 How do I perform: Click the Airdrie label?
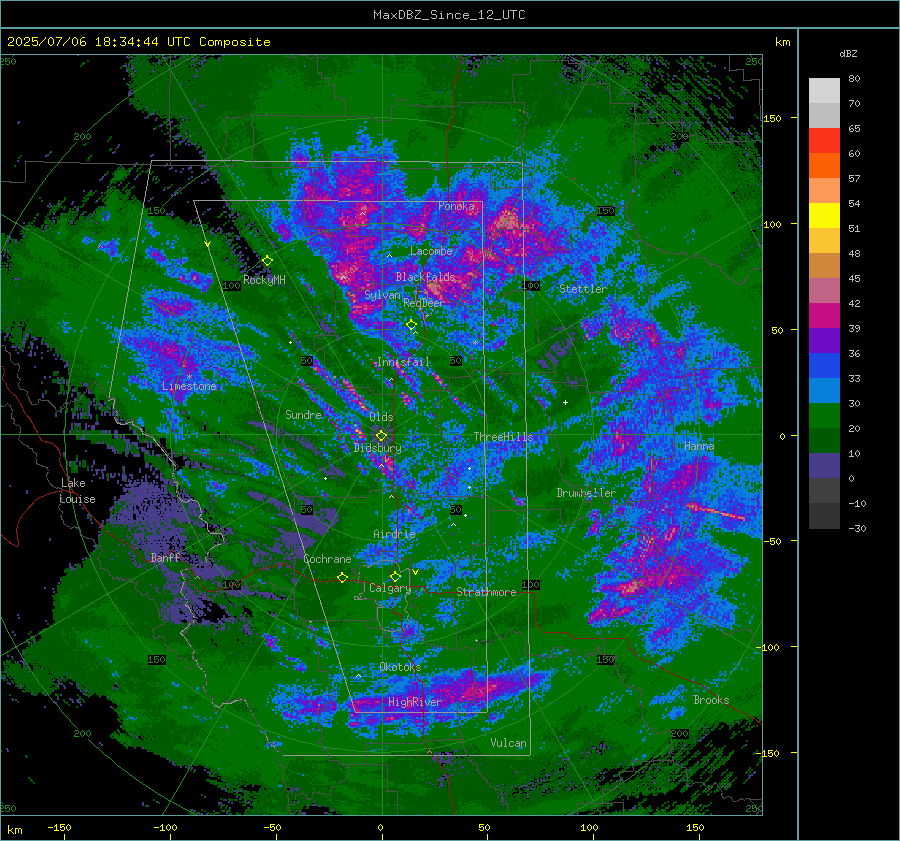click(394, 534)
